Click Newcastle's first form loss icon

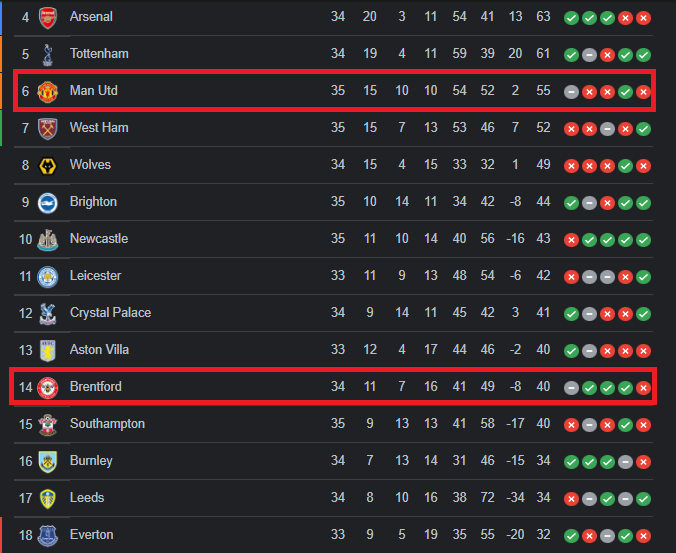pyautogui.click(x=571, y=240)
